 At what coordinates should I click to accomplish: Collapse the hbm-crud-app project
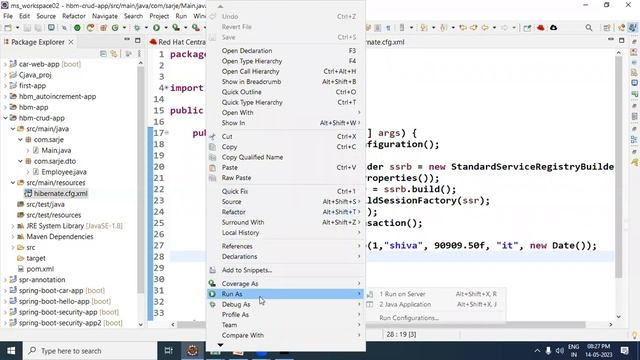tap(6, 118)
